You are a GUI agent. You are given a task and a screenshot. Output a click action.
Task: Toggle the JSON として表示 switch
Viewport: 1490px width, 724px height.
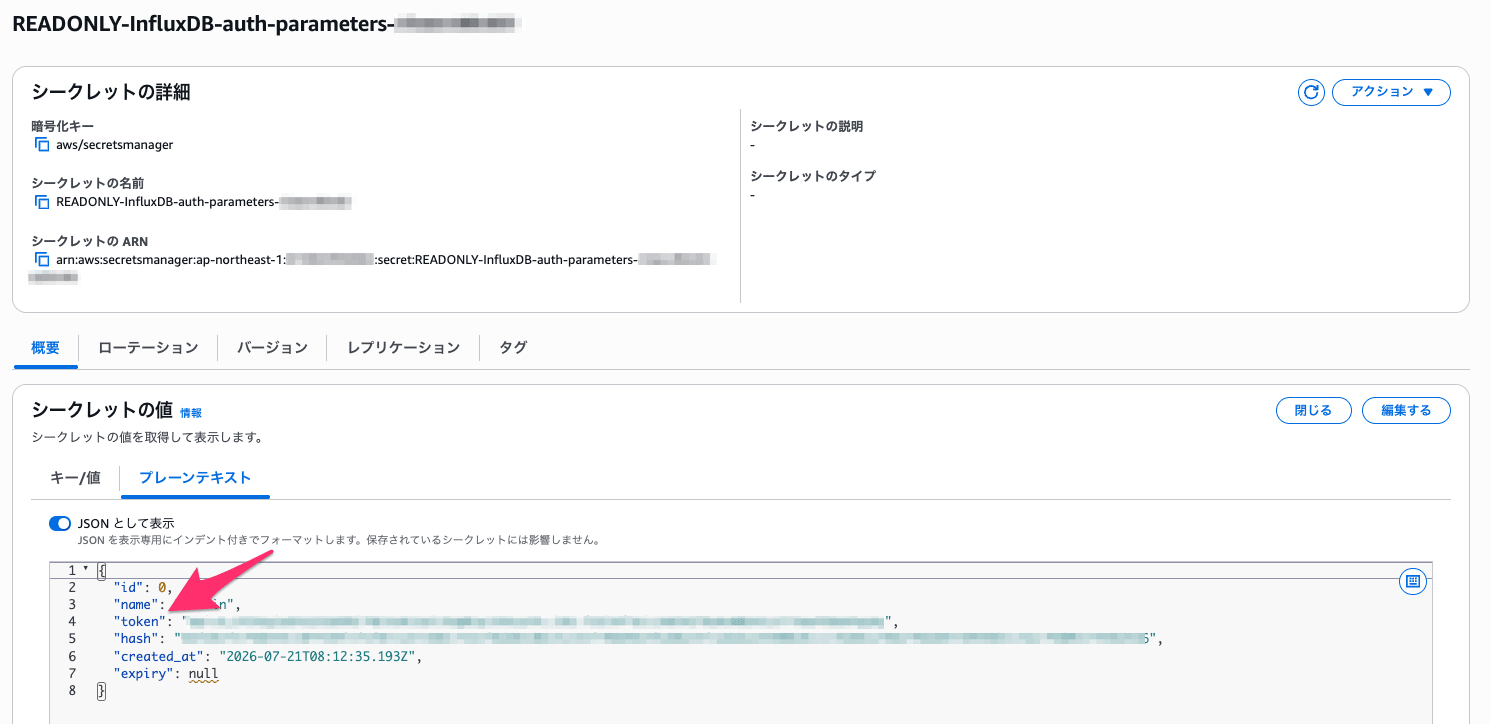(x=60, y=524)
